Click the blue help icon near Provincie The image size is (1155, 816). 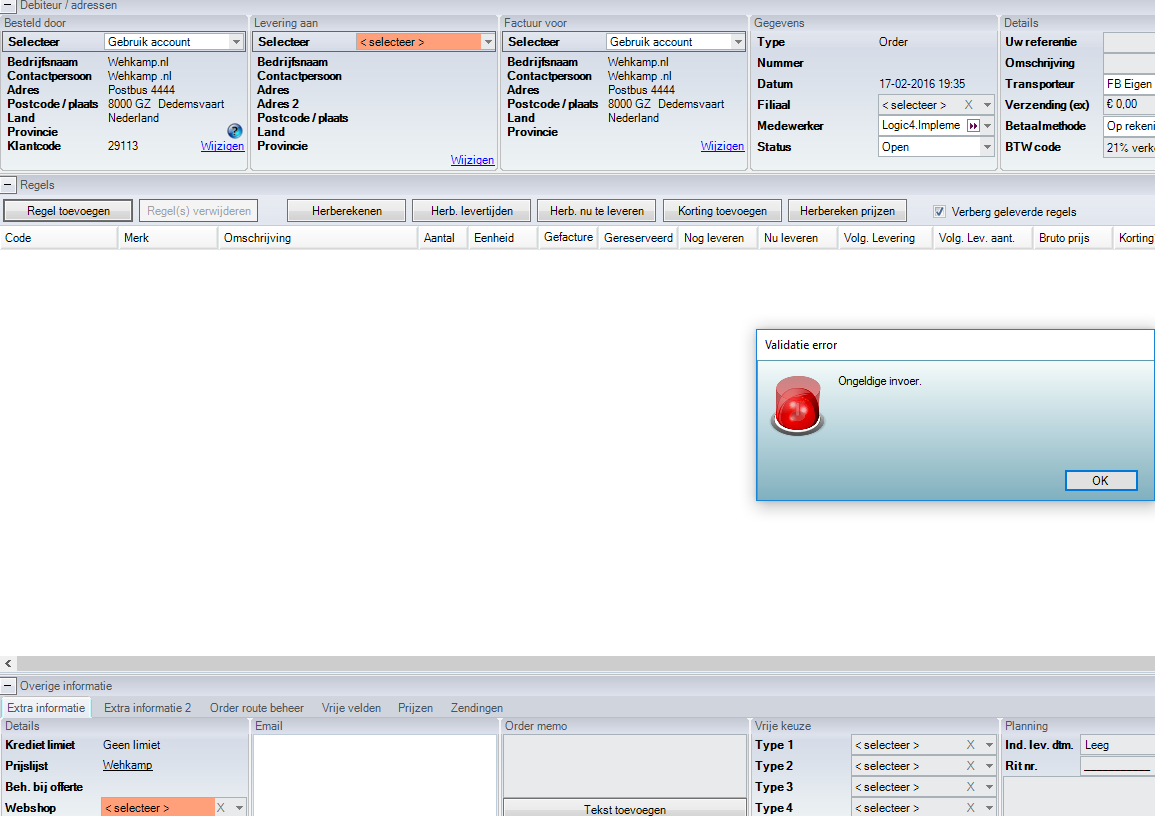234,131
